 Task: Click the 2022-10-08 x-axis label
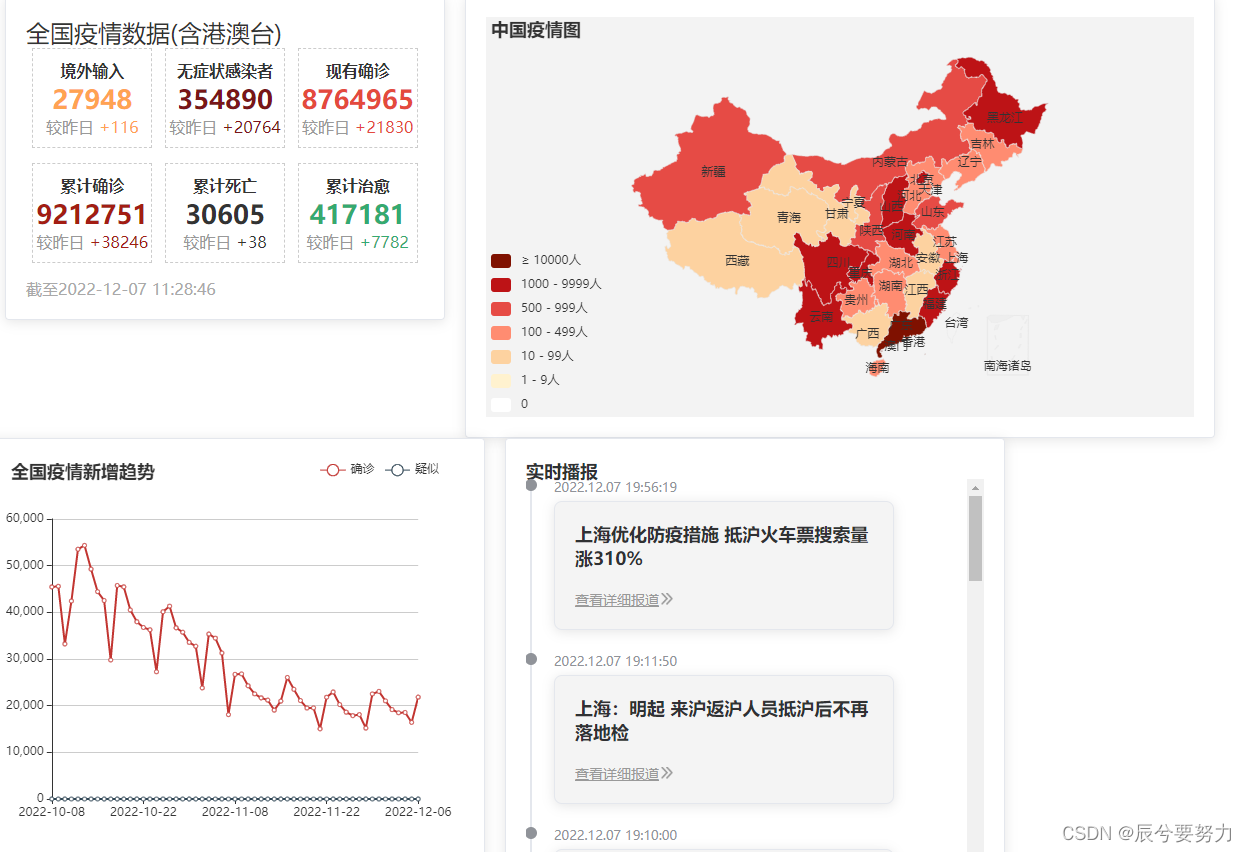point(52,812)
